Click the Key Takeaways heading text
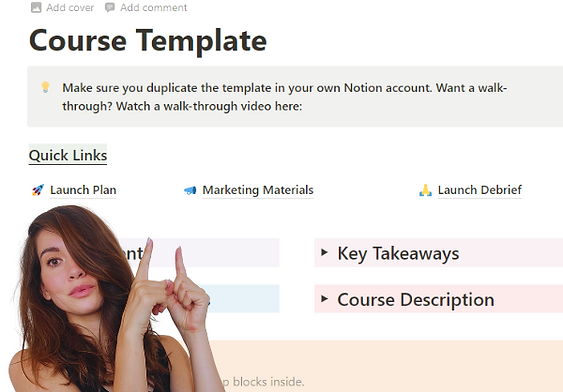Image resolution: width=563 pixels, height=392 pixels. pyautogui.click(x=398, y=253)
